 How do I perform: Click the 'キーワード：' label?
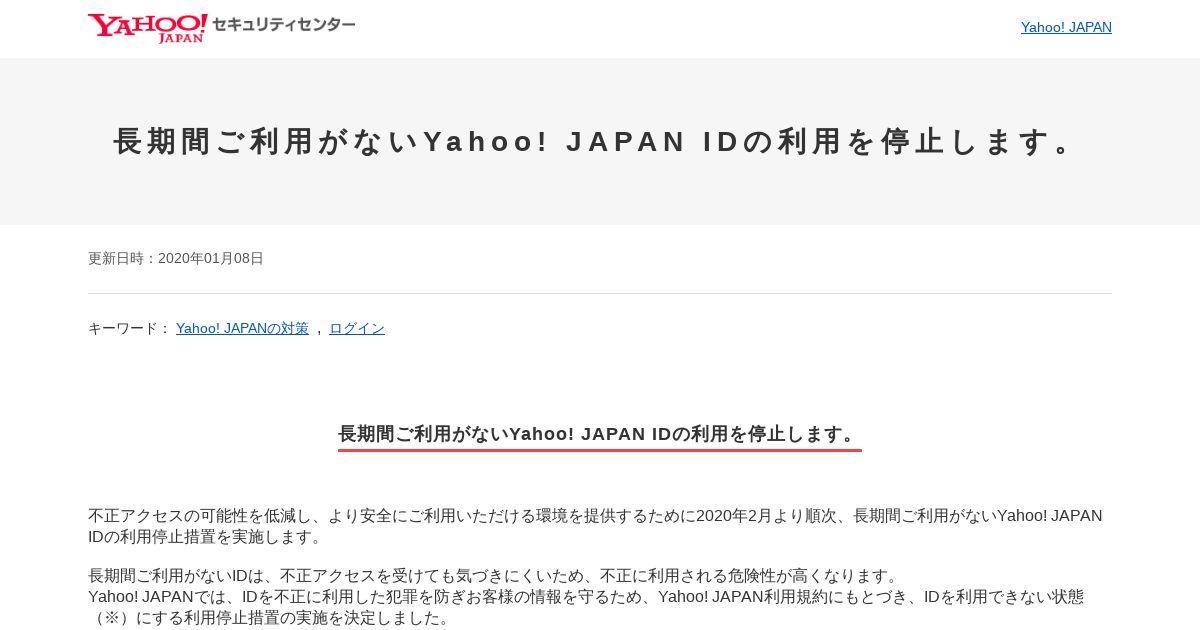130,328
